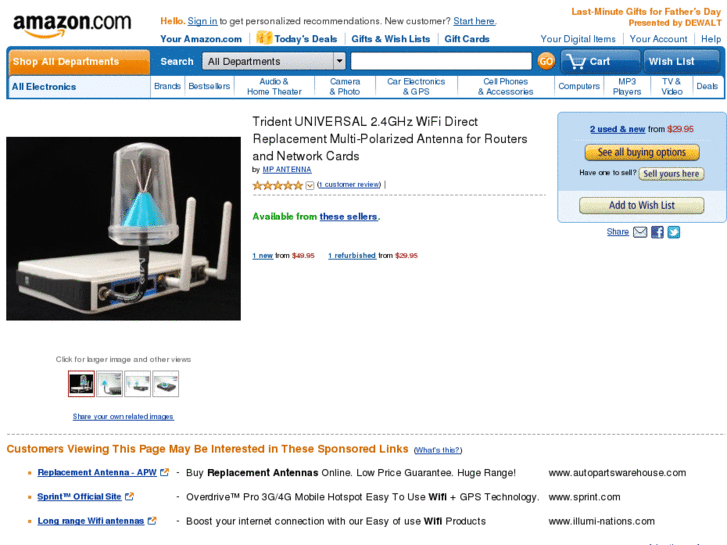Add the antenna to Wish List
Screen dimensions: 727x545
click(642, 205)
